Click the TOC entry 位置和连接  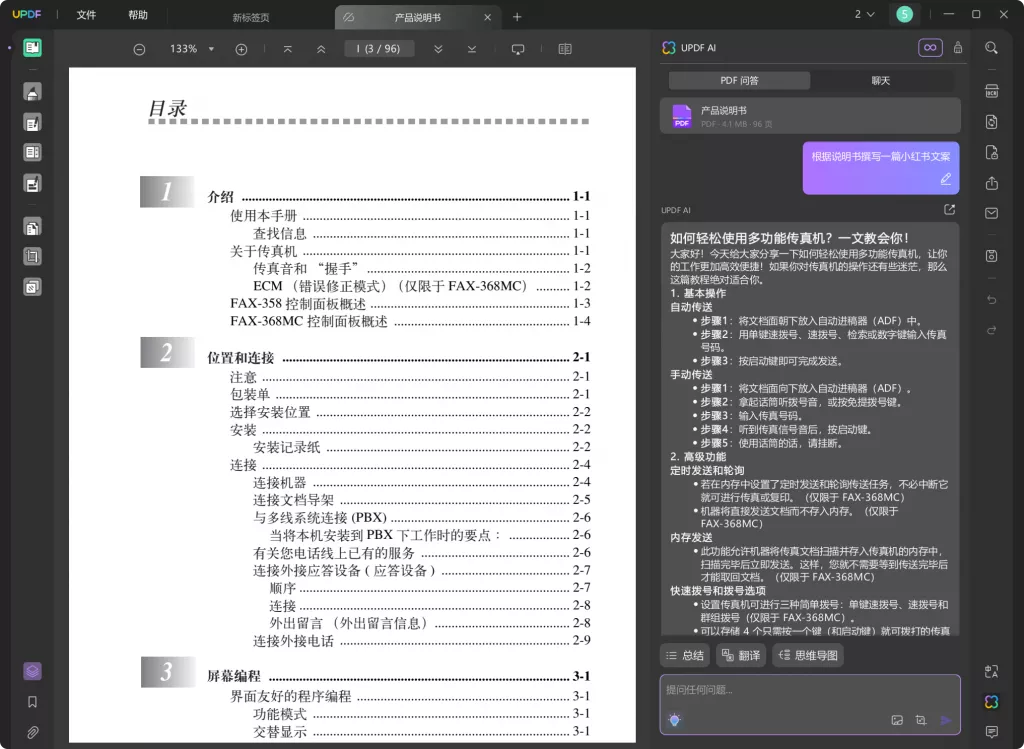point(241,357)
